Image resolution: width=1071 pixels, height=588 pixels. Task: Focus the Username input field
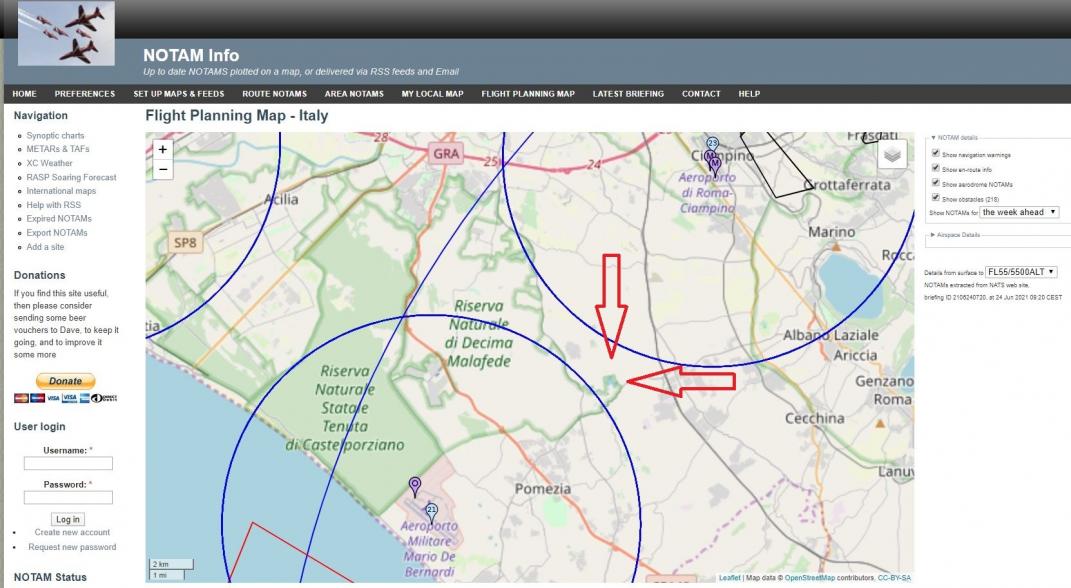68,463
